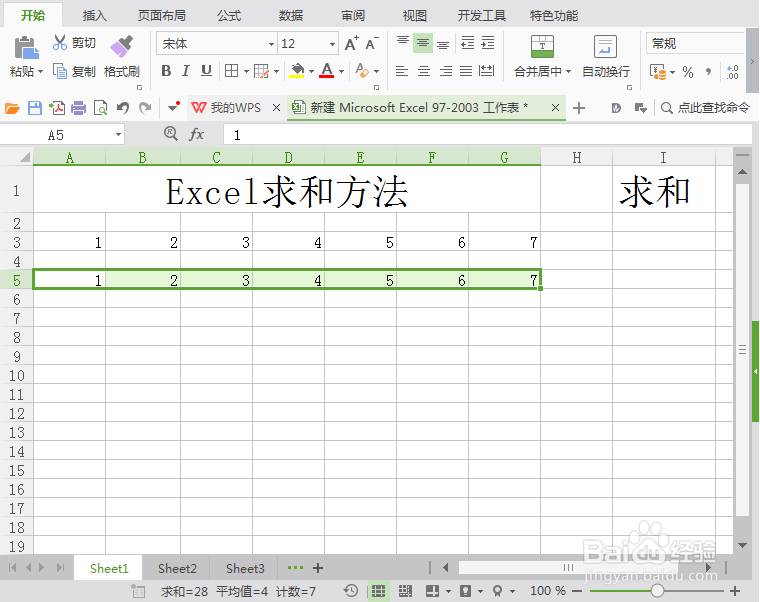Switch to the Sheet3 tab
Image resolution: width=760 pixels, height=602 pixels.
245,568
